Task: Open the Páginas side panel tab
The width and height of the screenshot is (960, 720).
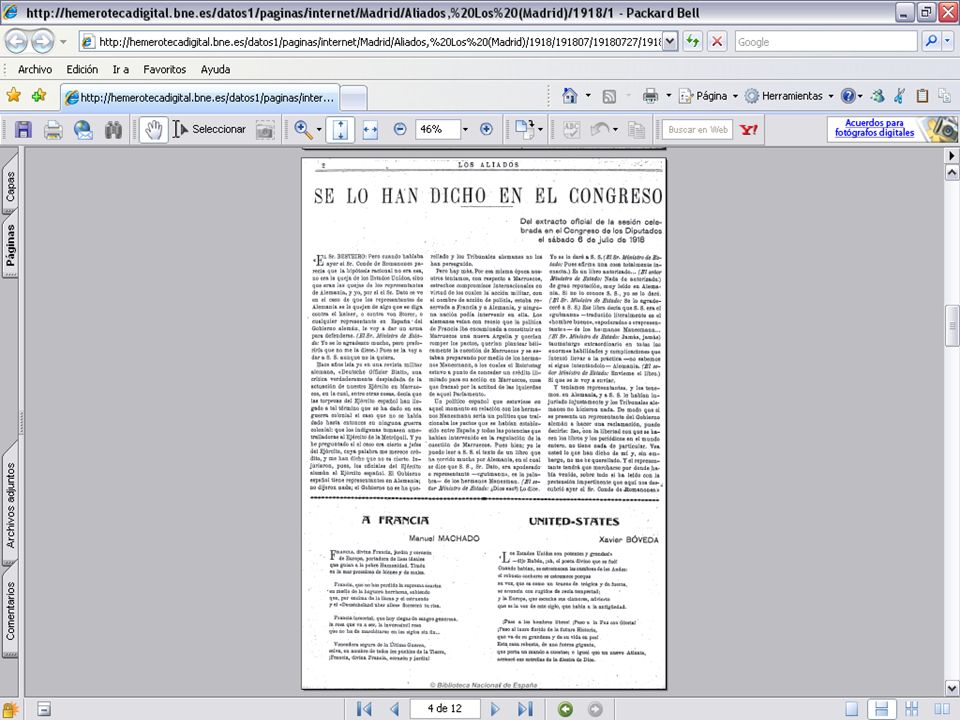Action: coord(10,245)
